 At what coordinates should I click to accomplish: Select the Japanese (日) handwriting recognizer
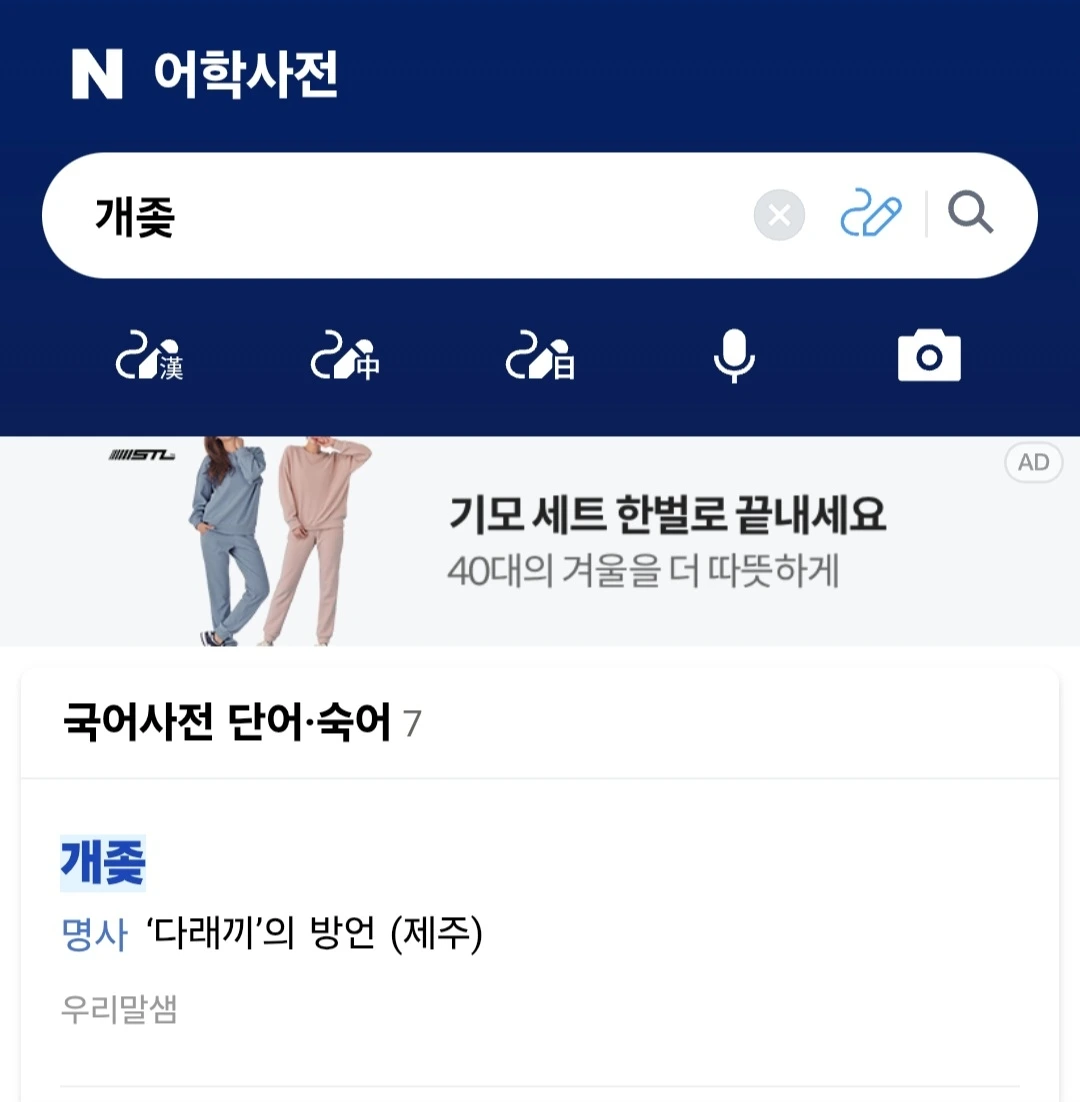(x=540, y=356)
